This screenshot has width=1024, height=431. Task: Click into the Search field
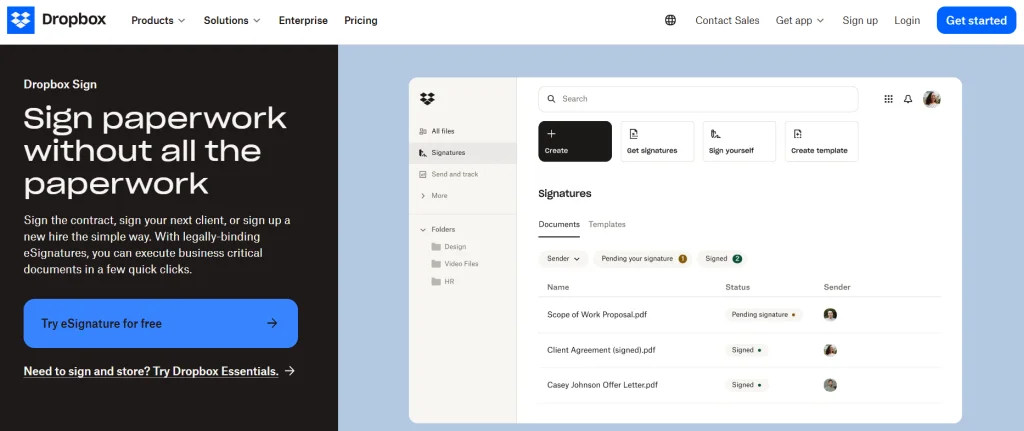[x=698, y=99]
